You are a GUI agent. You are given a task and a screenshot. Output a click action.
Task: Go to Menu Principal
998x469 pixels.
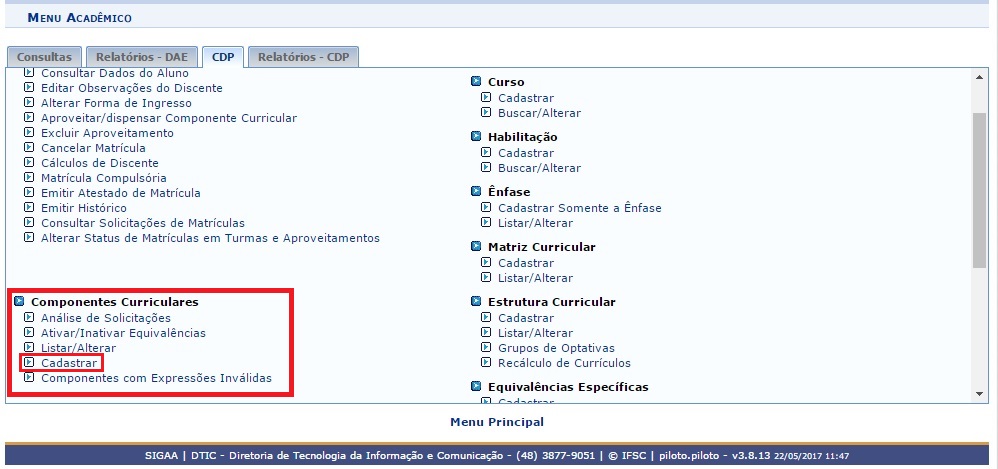tap(497, 422)
